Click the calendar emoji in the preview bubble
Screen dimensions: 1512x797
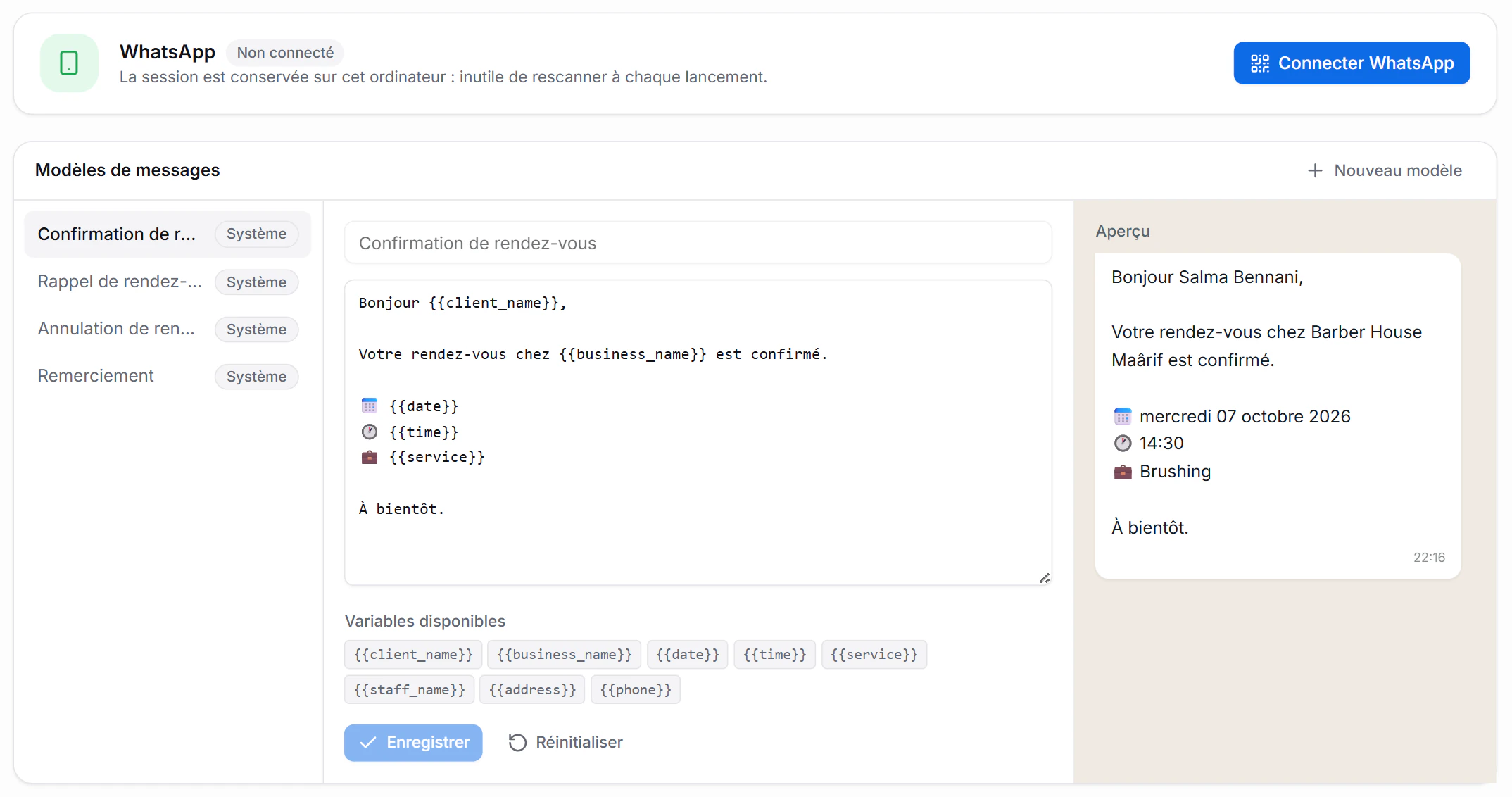1123,416
